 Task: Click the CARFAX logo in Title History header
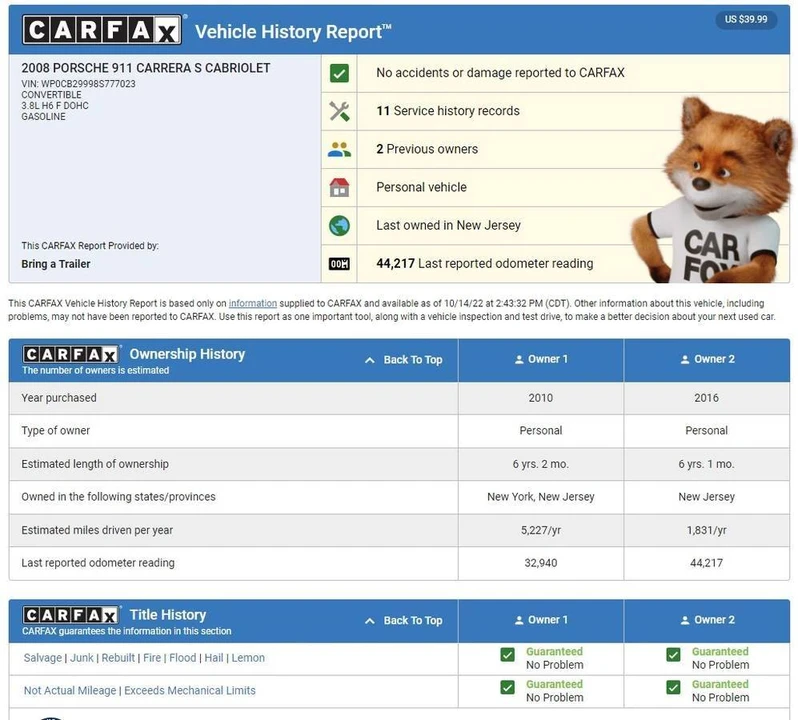[x=71, y=615]
